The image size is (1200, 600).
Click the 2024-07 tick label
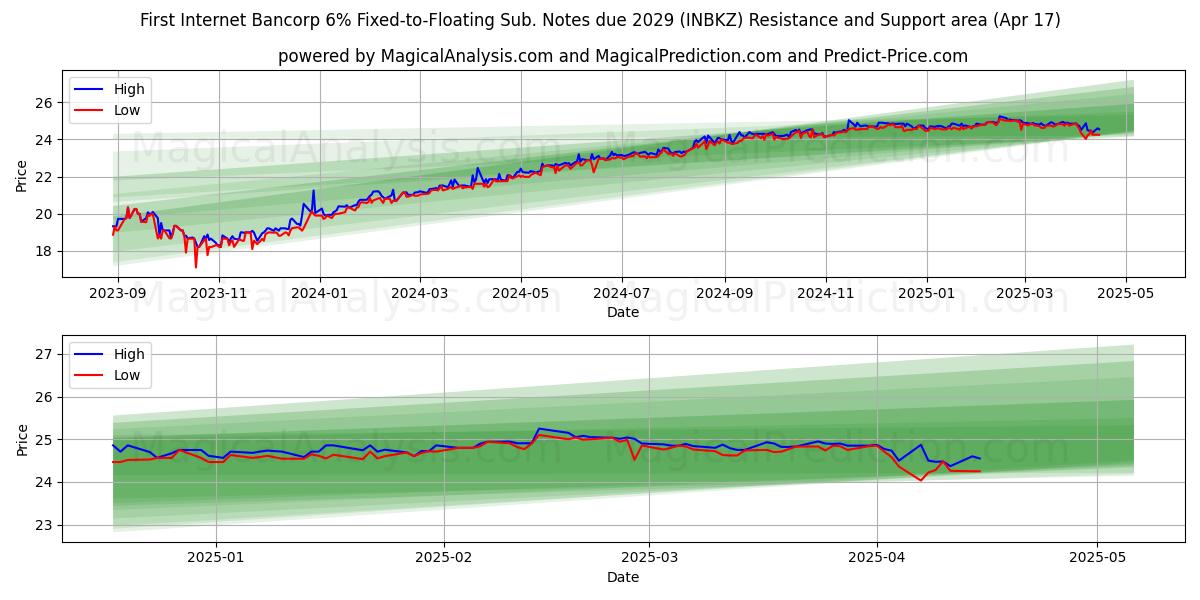pyautogui.click(x=622, y=293)
